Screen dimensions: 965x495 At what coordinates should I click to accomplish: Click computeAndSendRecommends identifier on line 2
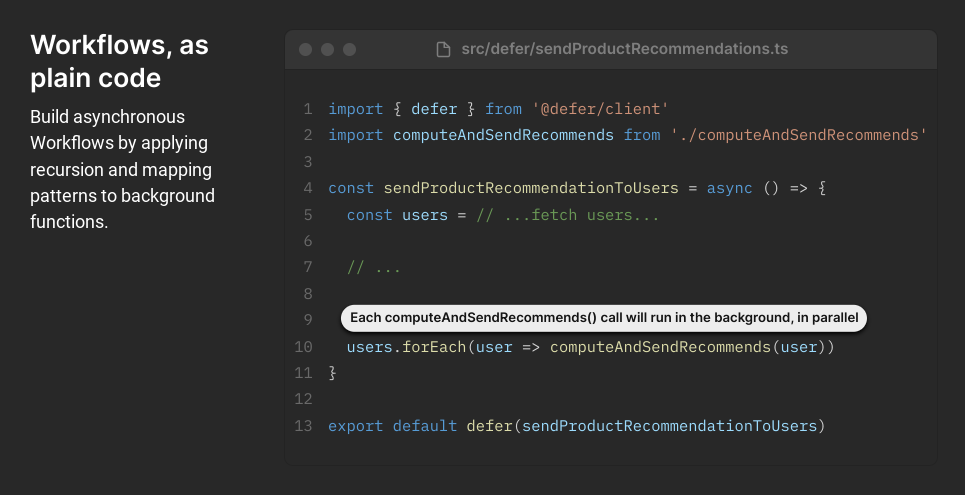[503, 135]
